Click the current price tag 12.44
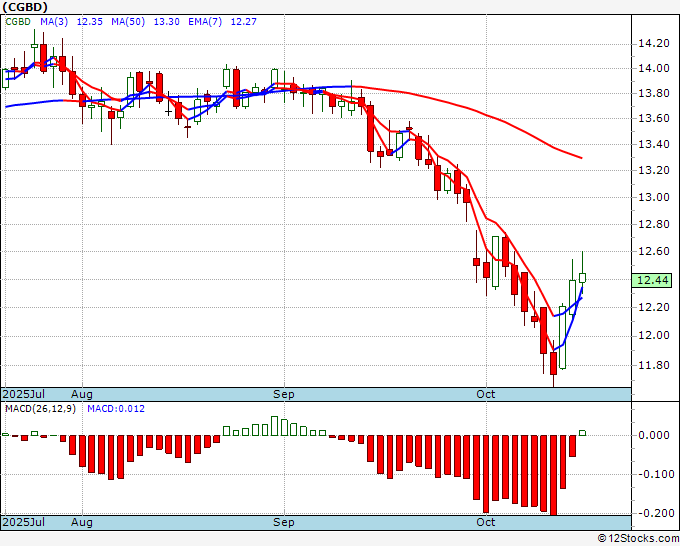The width and height of the screenshot is (680, 546). click(x=653, y=280)
